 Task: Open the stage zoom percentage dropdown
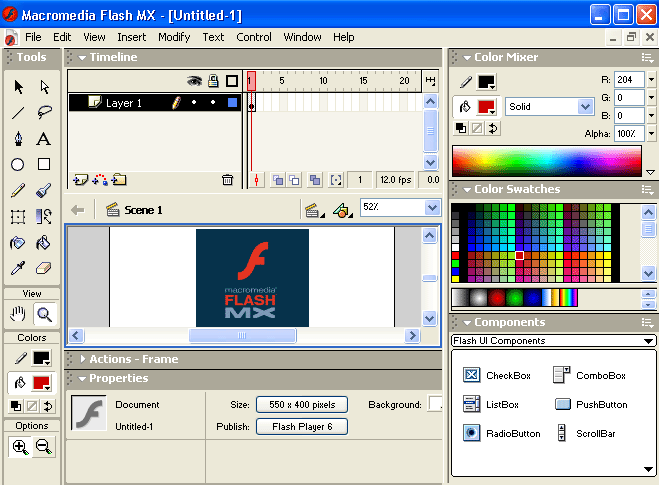pos(432,207)
